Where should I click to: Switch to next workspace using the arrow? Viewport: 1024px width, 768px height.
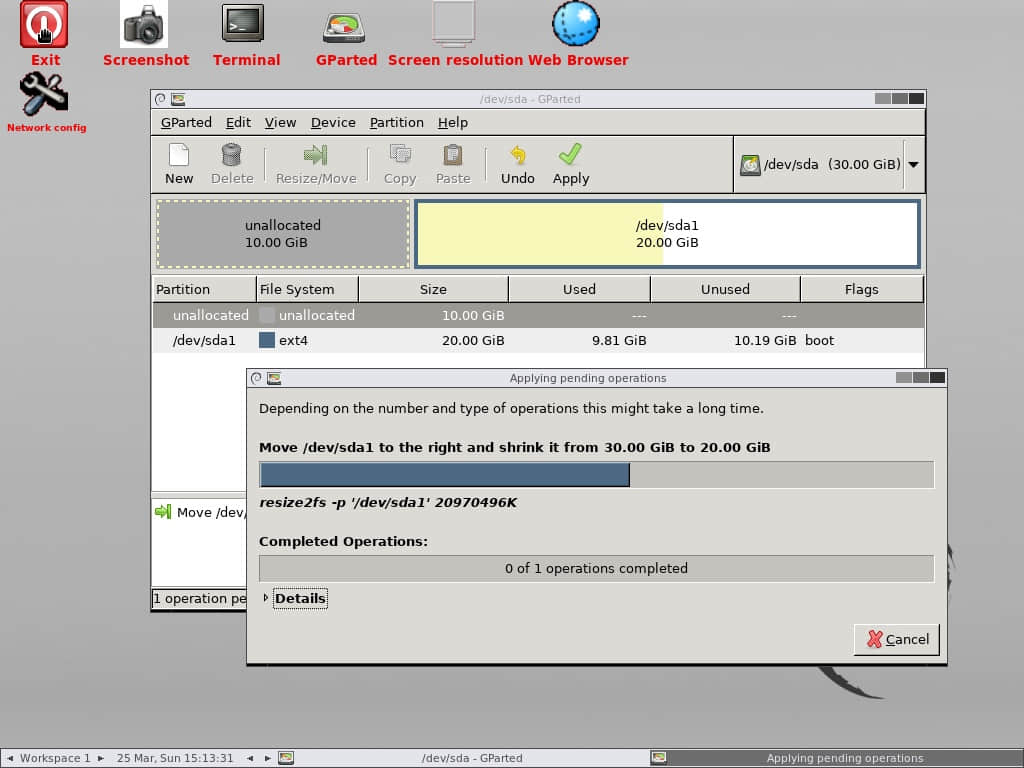101,758
